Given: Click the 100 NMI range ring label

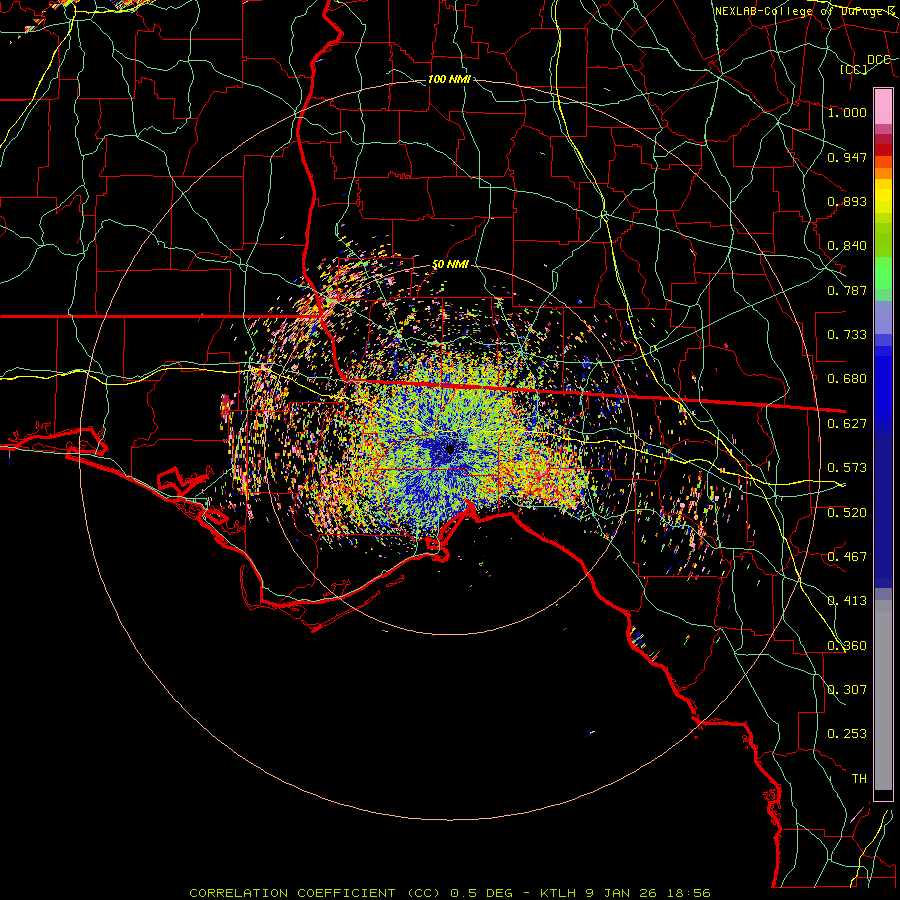Looking at the screenshot, I should click(x=449, y=79).
